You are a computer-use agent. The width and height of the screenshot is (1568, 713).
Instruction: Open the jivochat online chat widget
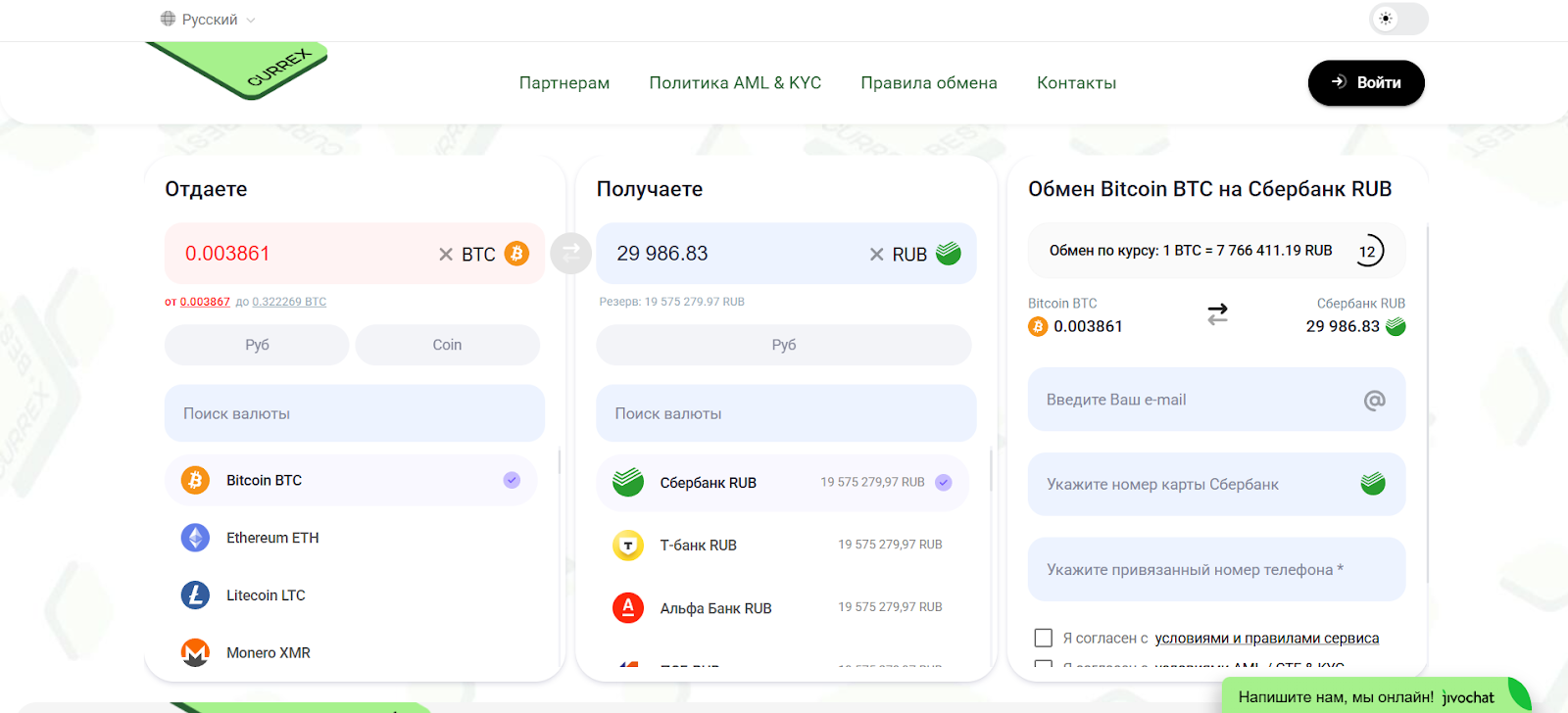coord(1376,696)
